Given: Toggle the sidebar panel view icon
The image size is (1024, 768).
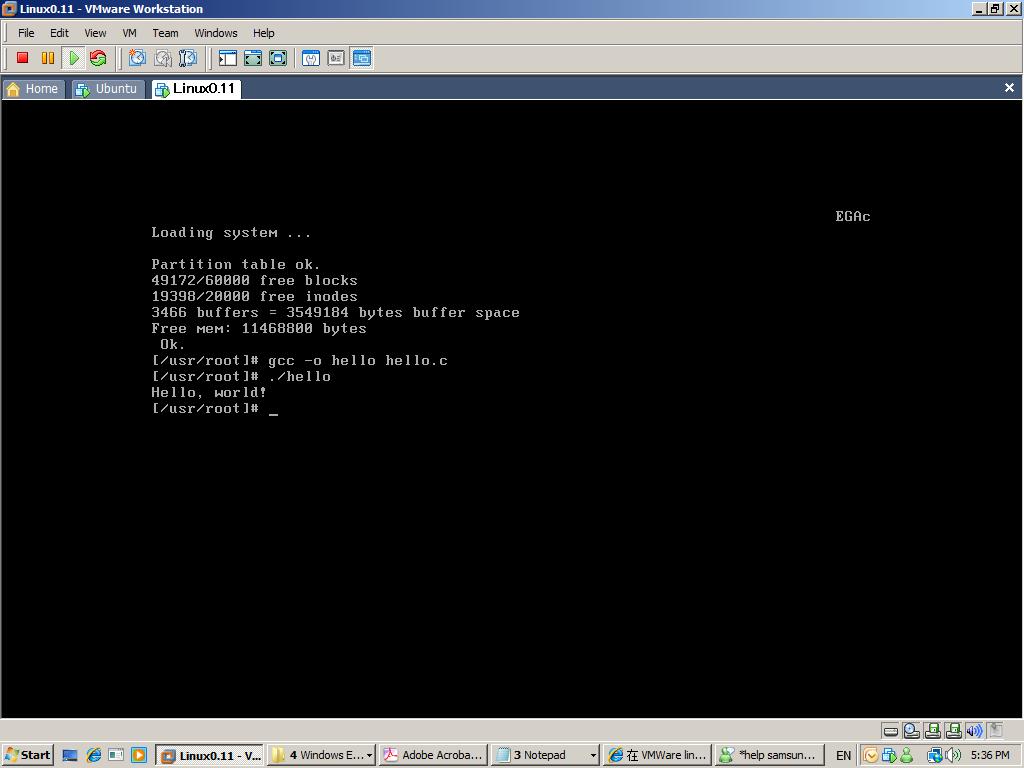Looking at the screenshot, I should click(x=228, y=58).
